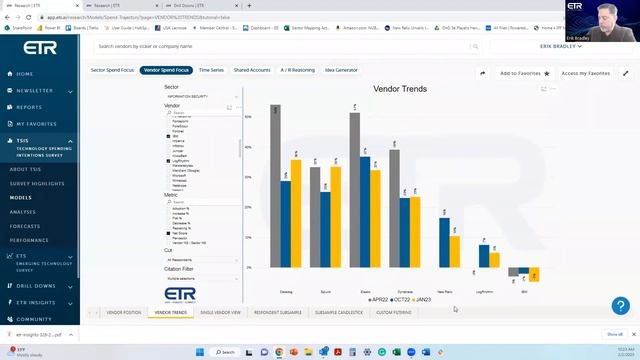The height and width of the screenshot is (360, 640).
Task: Open the Citation Filter dropdown
Action: 202,279
